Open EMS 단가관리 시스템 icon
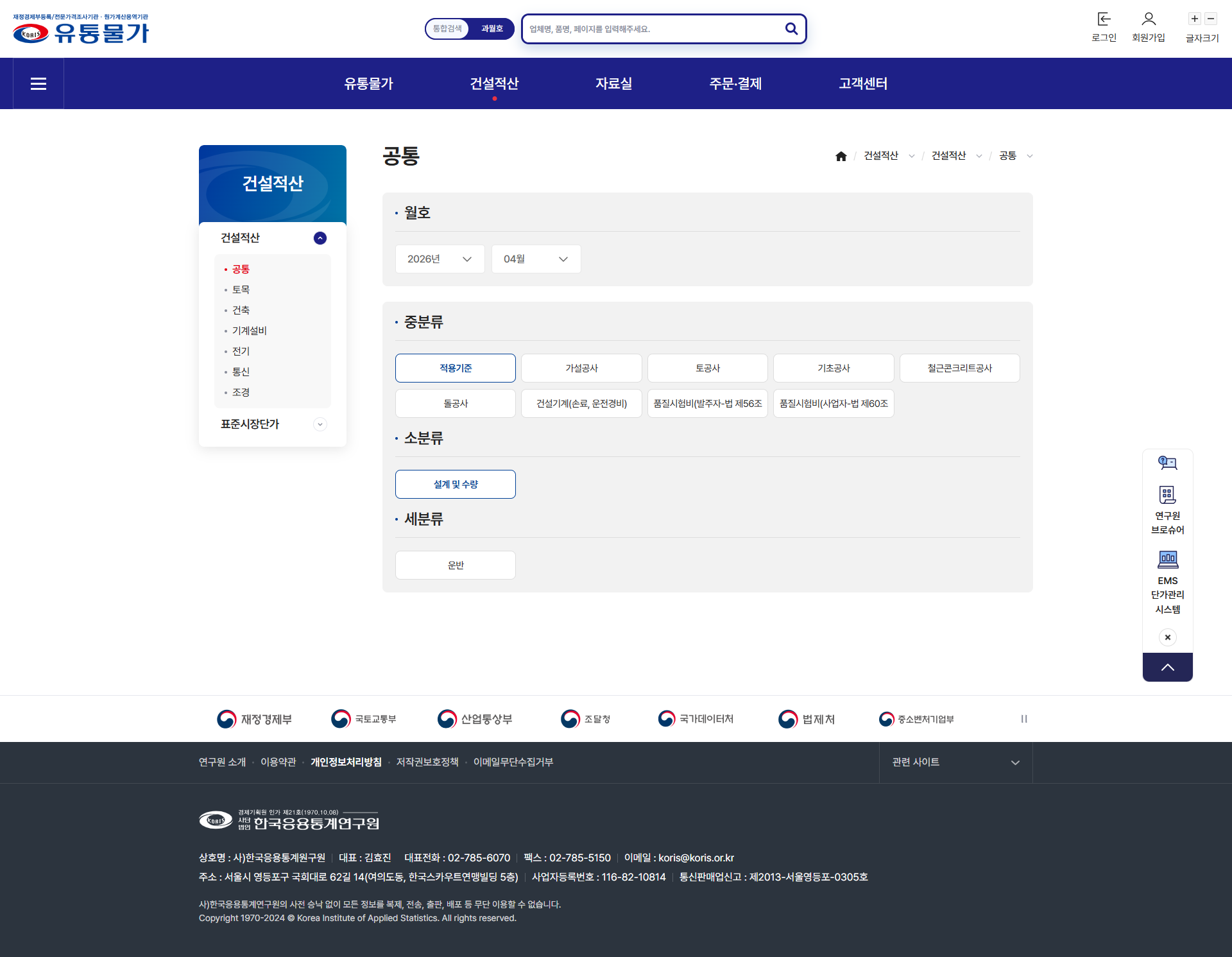This screenshot has width=1232, height=957. (1167, 560)
